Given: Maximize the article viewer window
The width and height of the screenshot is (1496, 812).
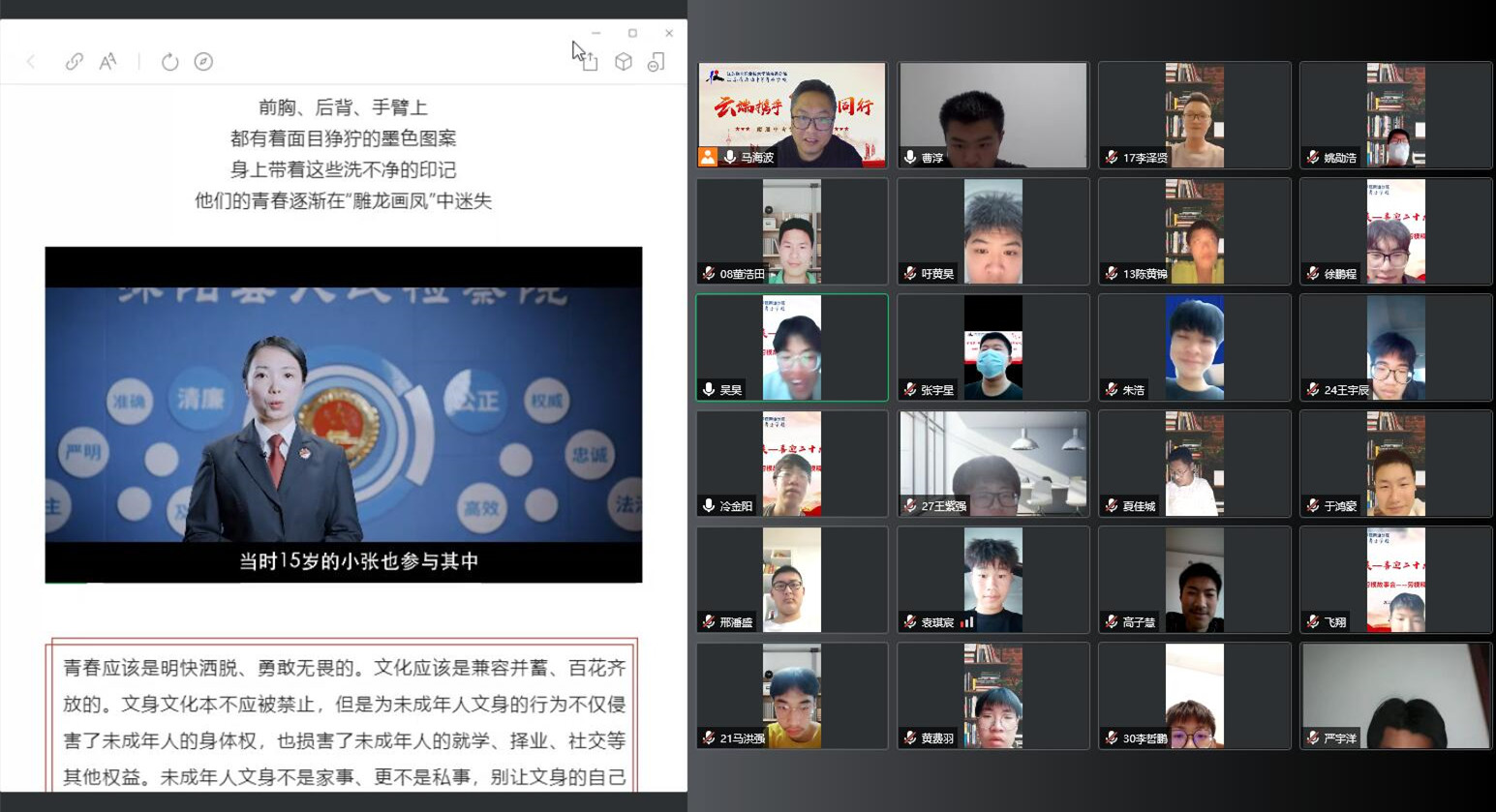Looking at the screenshot, I should (632, 33).
